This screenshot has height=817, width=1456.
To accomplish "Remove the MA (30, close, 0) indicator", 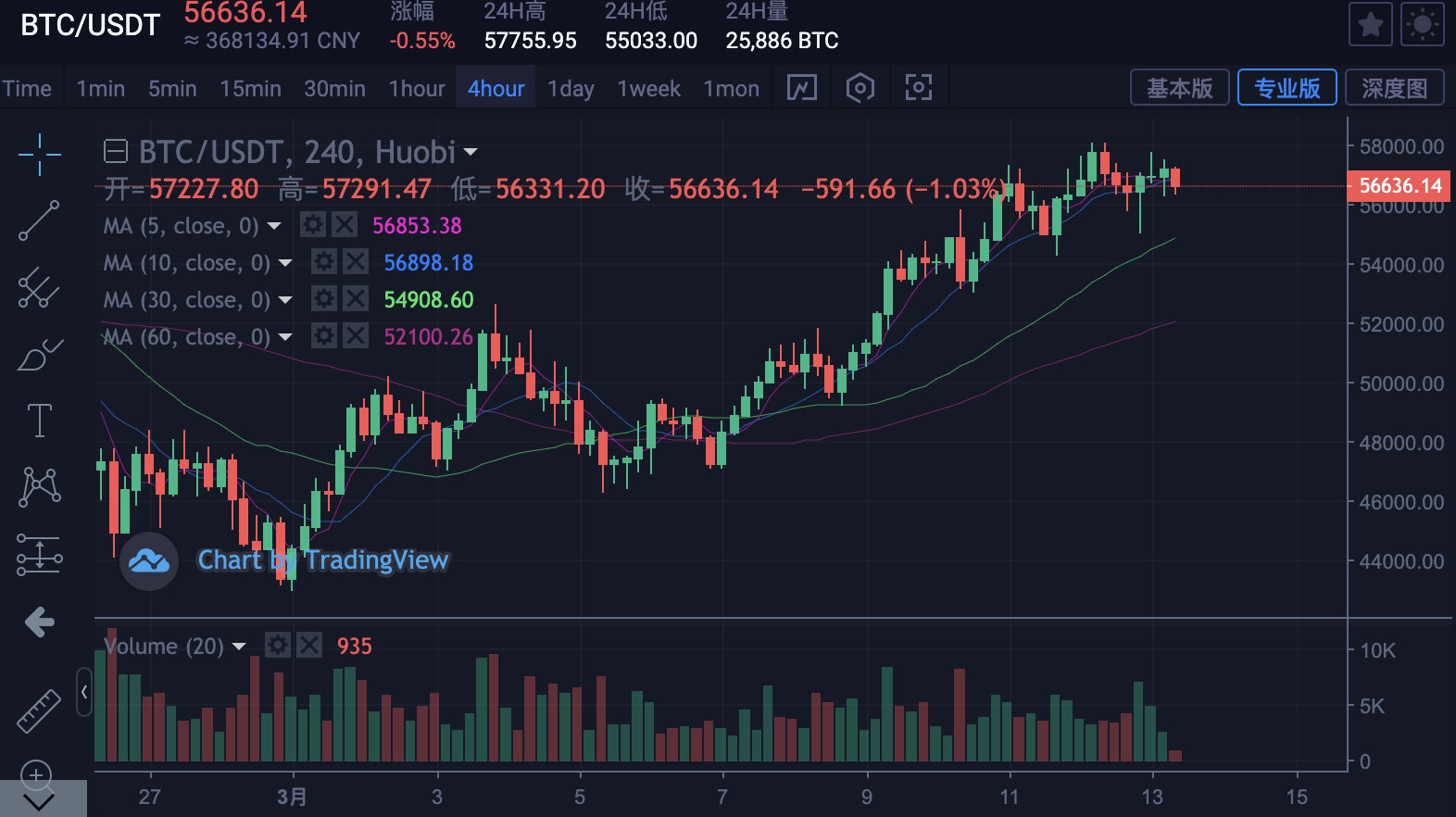I will point(356,298).
